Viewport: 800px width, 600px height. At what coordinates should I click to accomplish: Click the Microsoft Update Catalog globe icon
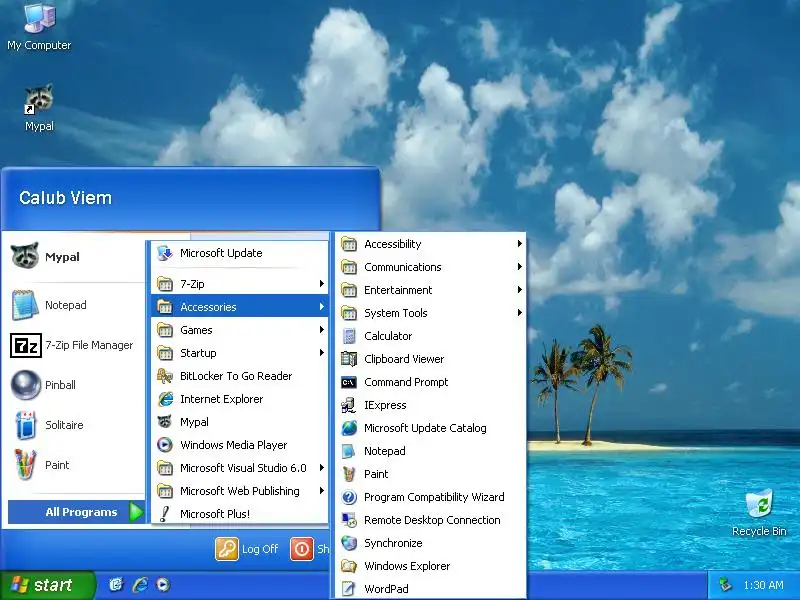pos(349,428)
